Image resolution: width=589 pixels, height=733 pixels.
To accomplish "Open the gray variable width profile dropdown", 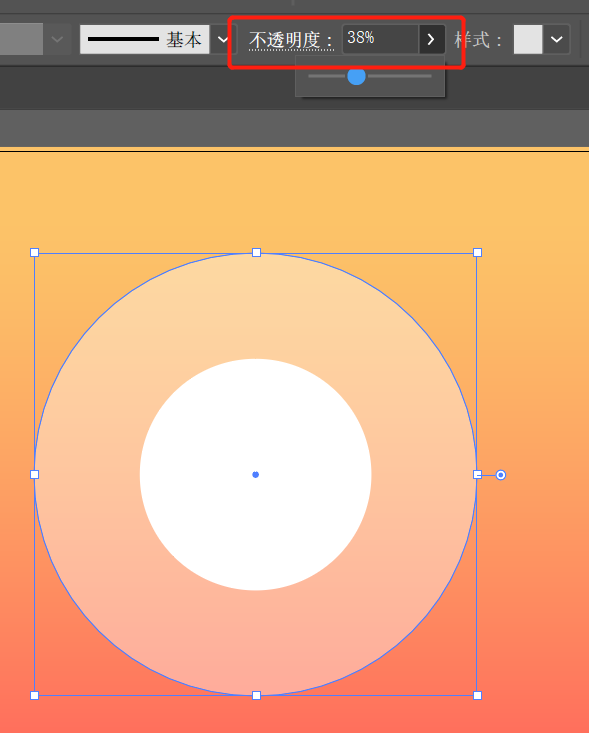I will [57, 39].
